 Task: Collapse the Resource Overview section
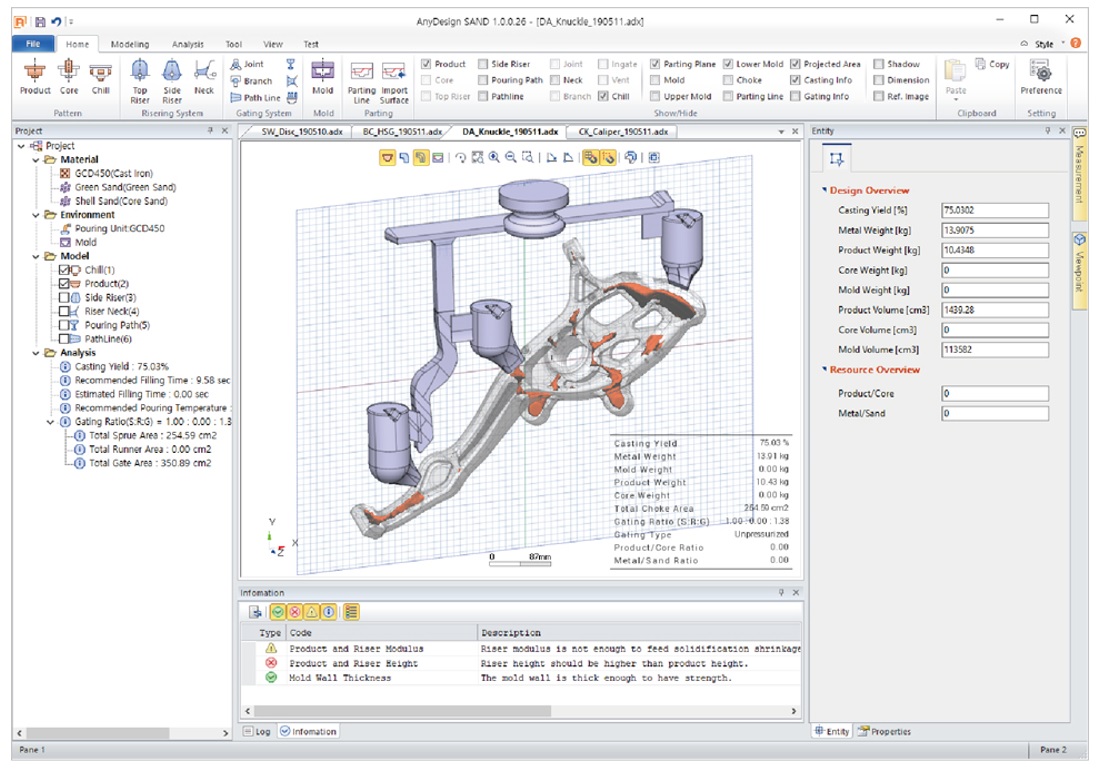tap(824, 369)
